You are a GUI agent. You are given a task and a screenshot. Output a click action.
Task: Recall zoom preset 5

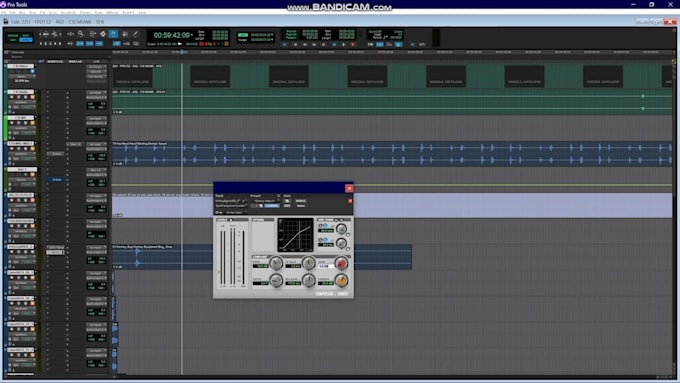[x=59, y=43]
